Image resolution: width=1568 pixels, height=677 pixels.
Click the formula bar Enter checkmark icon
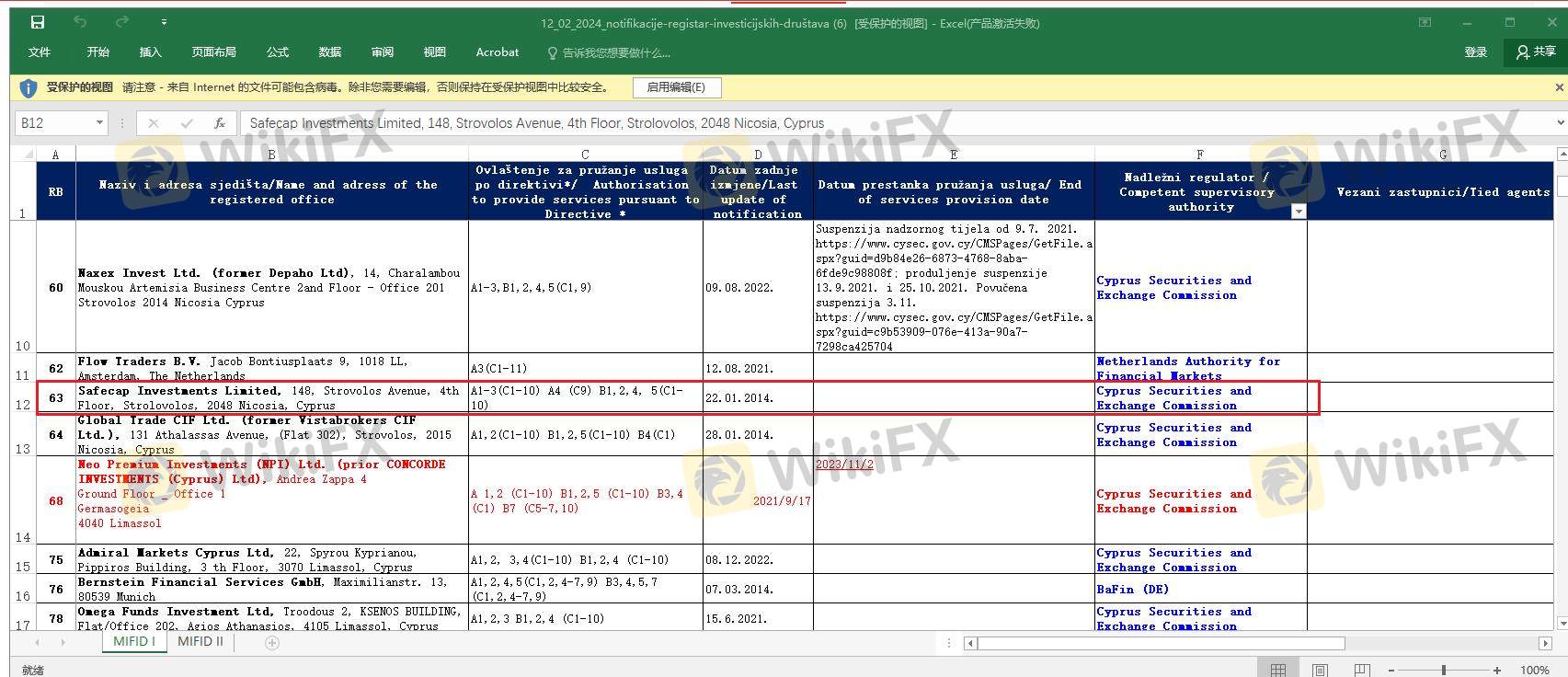[187, 123]
